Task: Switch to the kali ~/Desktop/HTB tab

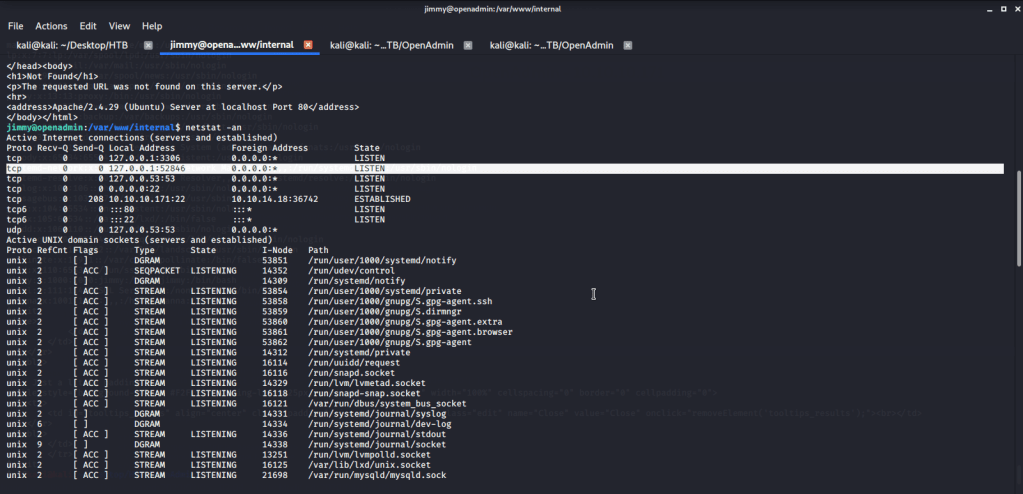Action: click(71, 45)
